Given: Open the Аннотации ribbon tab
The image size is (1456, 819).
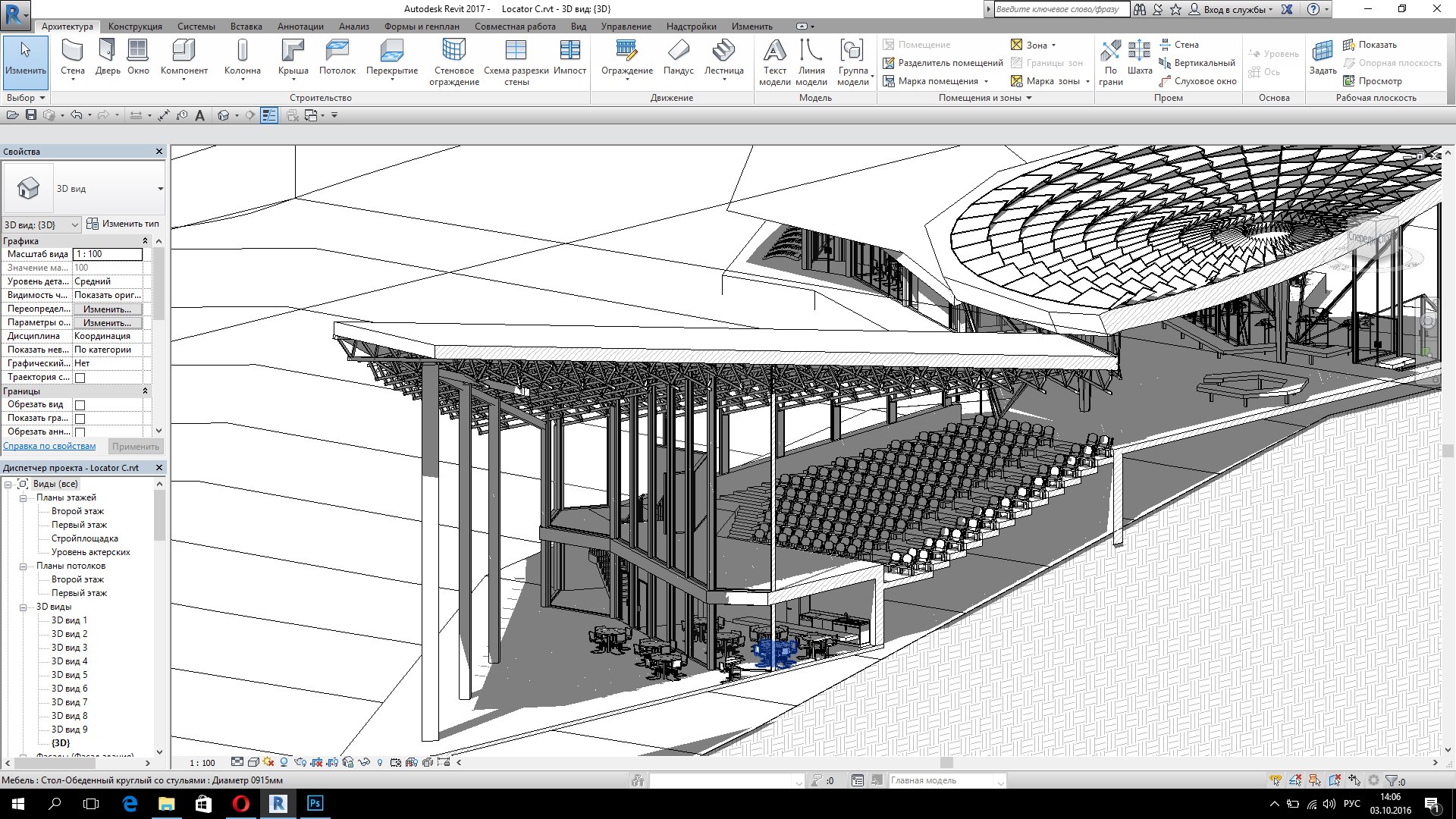Looking at the screenshot, I should point(300,27).
